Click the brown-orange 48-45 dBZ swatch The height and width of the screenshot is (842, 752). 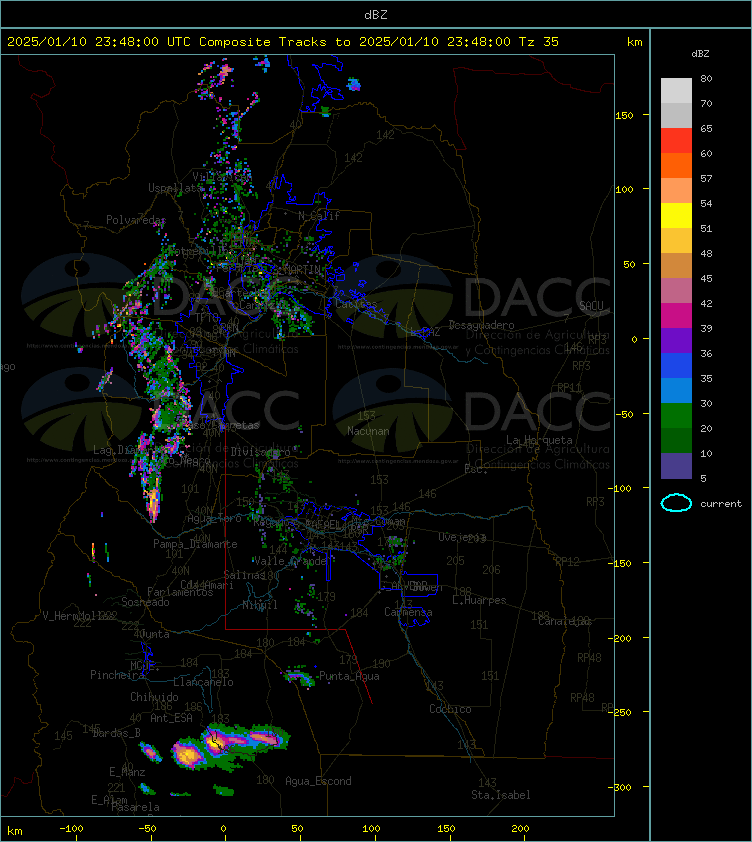676,265
